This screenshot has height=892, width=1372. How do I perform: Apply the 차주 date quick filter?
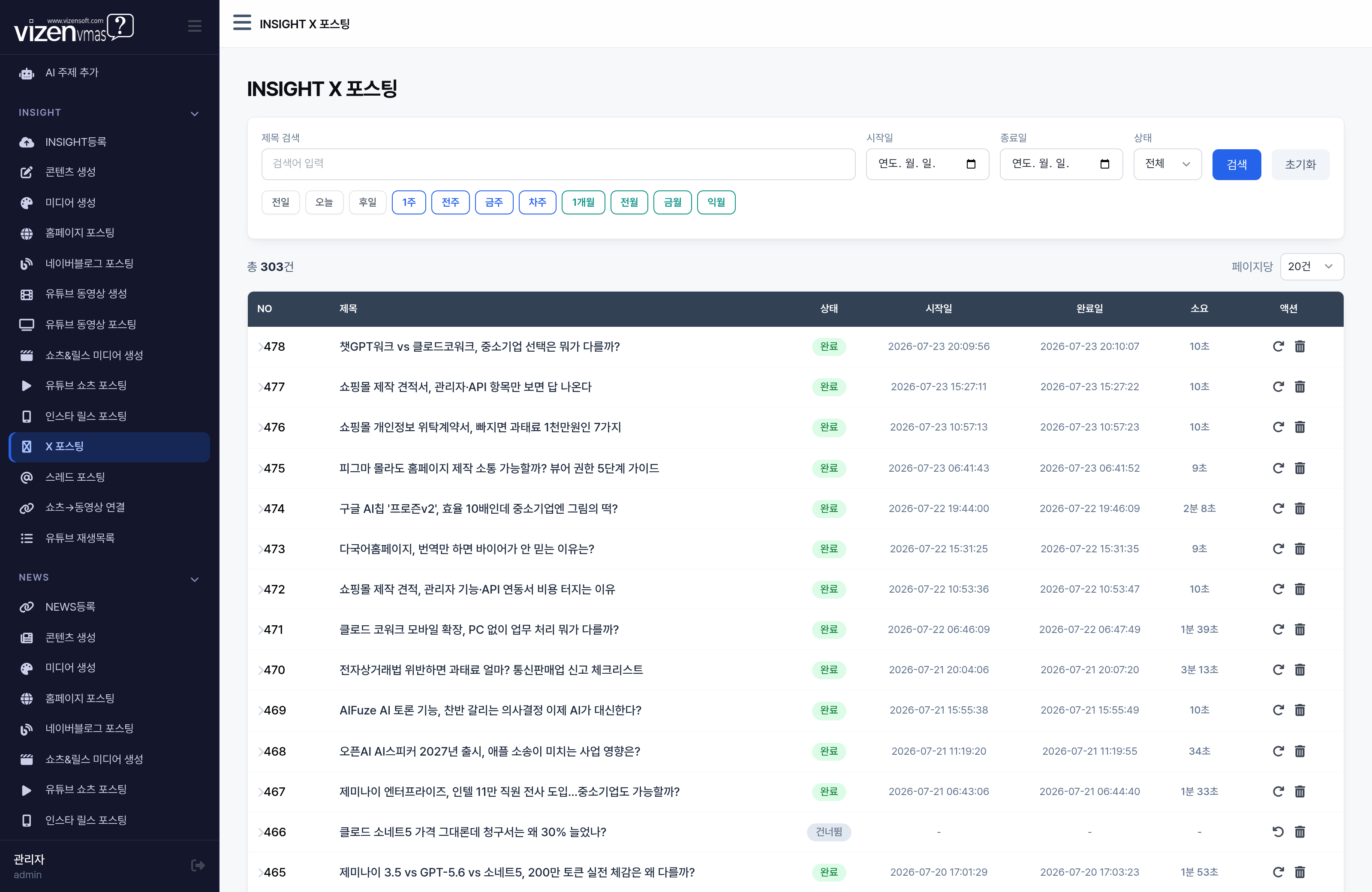[537, 202]
